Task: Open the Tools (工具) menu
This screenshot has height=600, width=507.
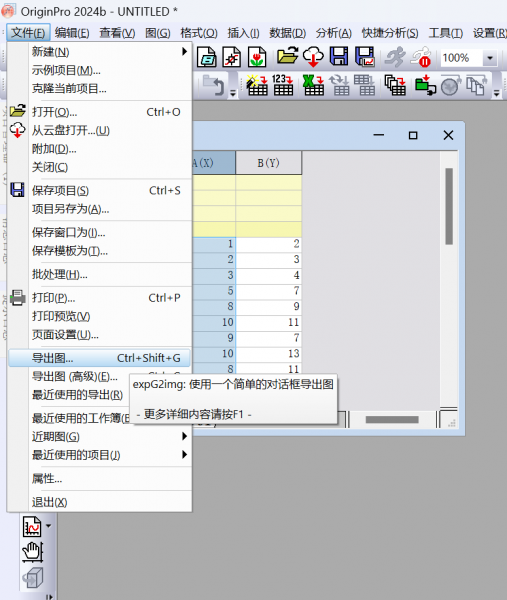Action: click(445, 33)
